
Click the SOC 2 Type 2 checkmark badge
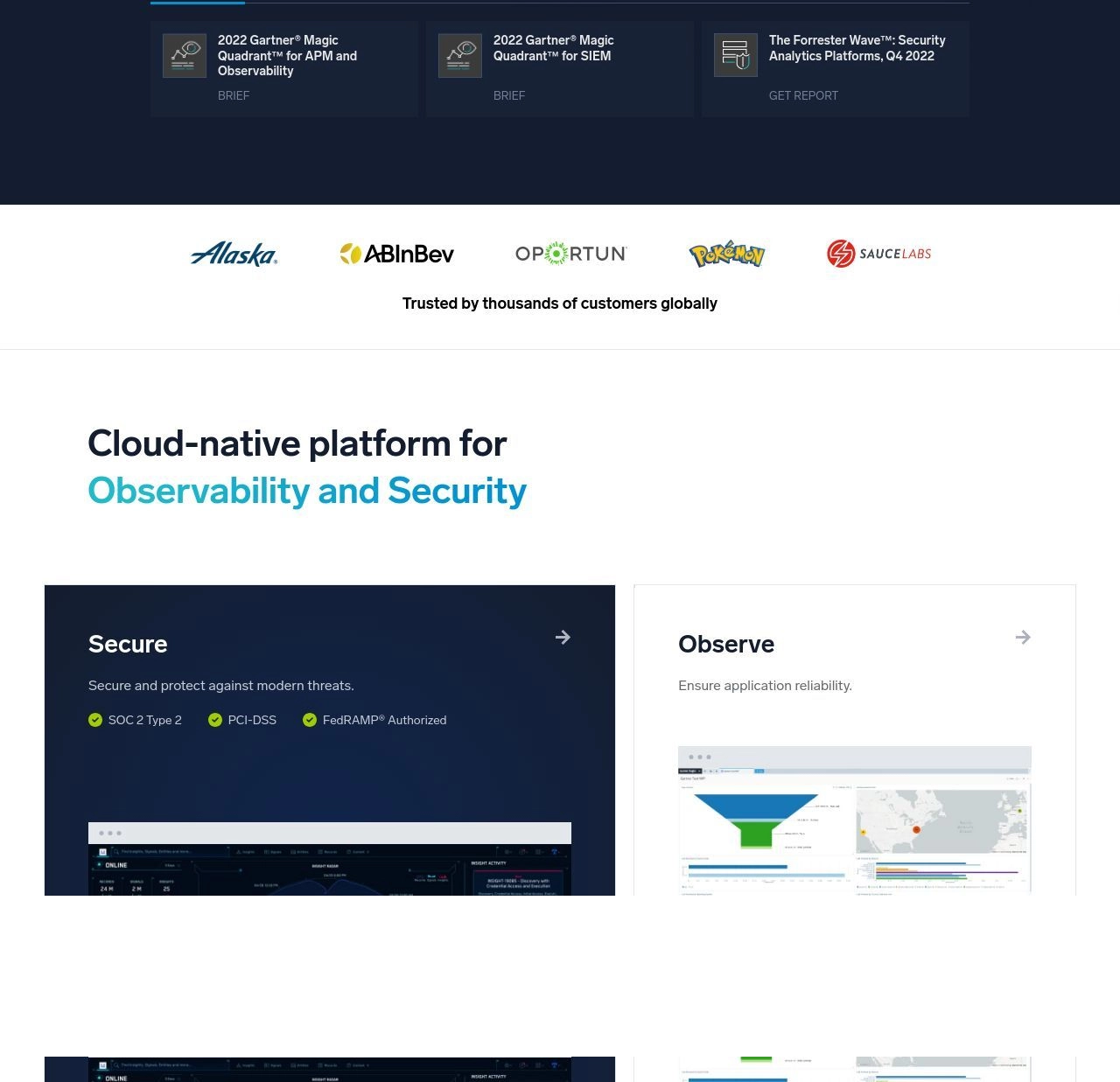pyautogui.click(x=95, y=720)
